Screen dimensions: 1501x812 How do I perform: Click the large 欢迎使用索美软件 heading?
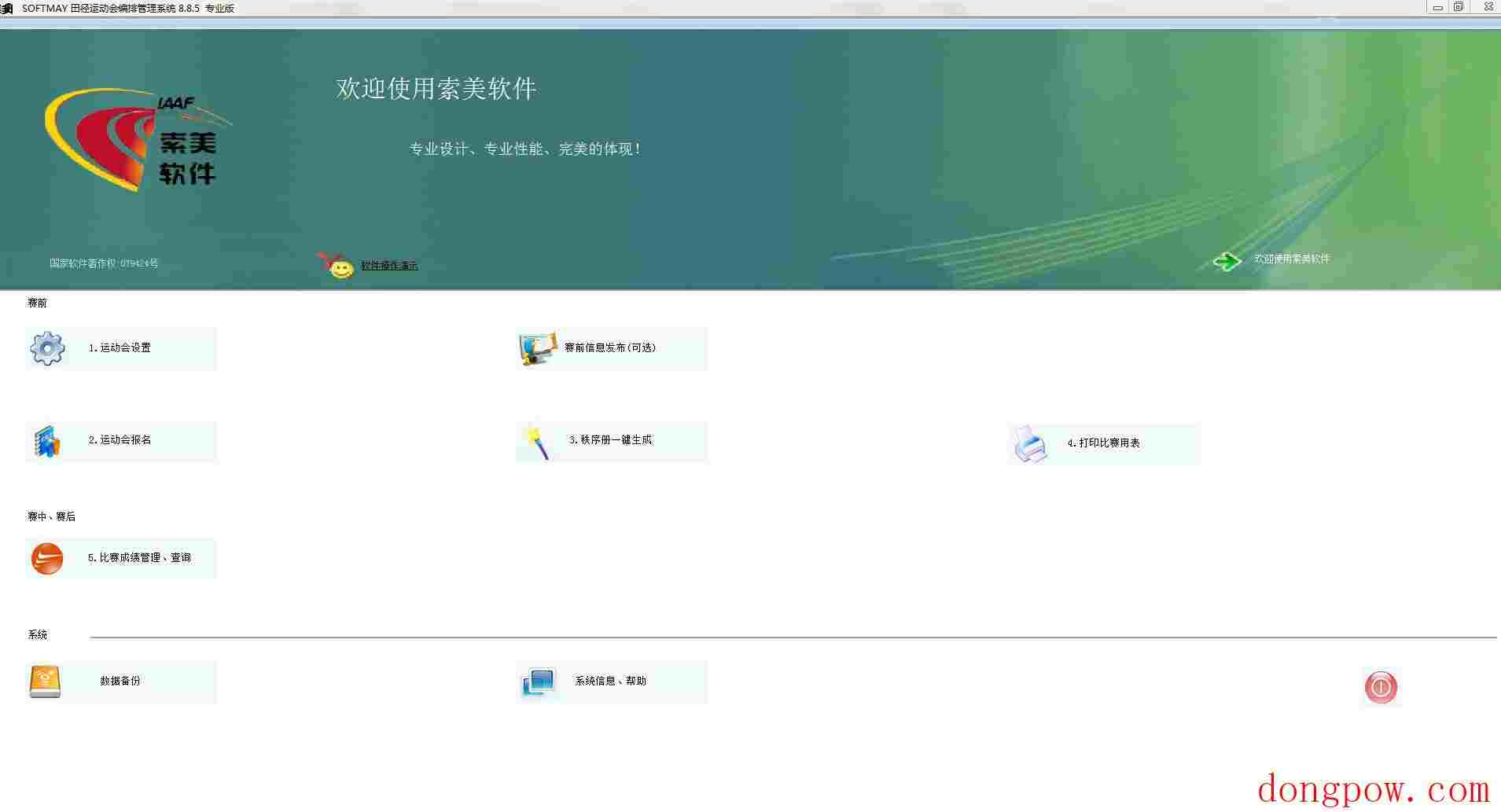[x=436, y=89]
